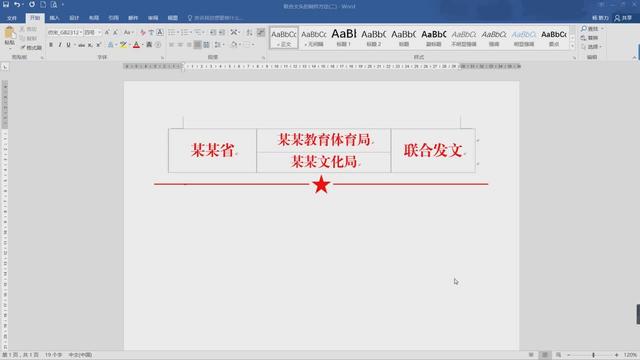640x360 pixels.
Task: Decrease paragraph indent
Action: pyautogui.click(x=213, y=32)
